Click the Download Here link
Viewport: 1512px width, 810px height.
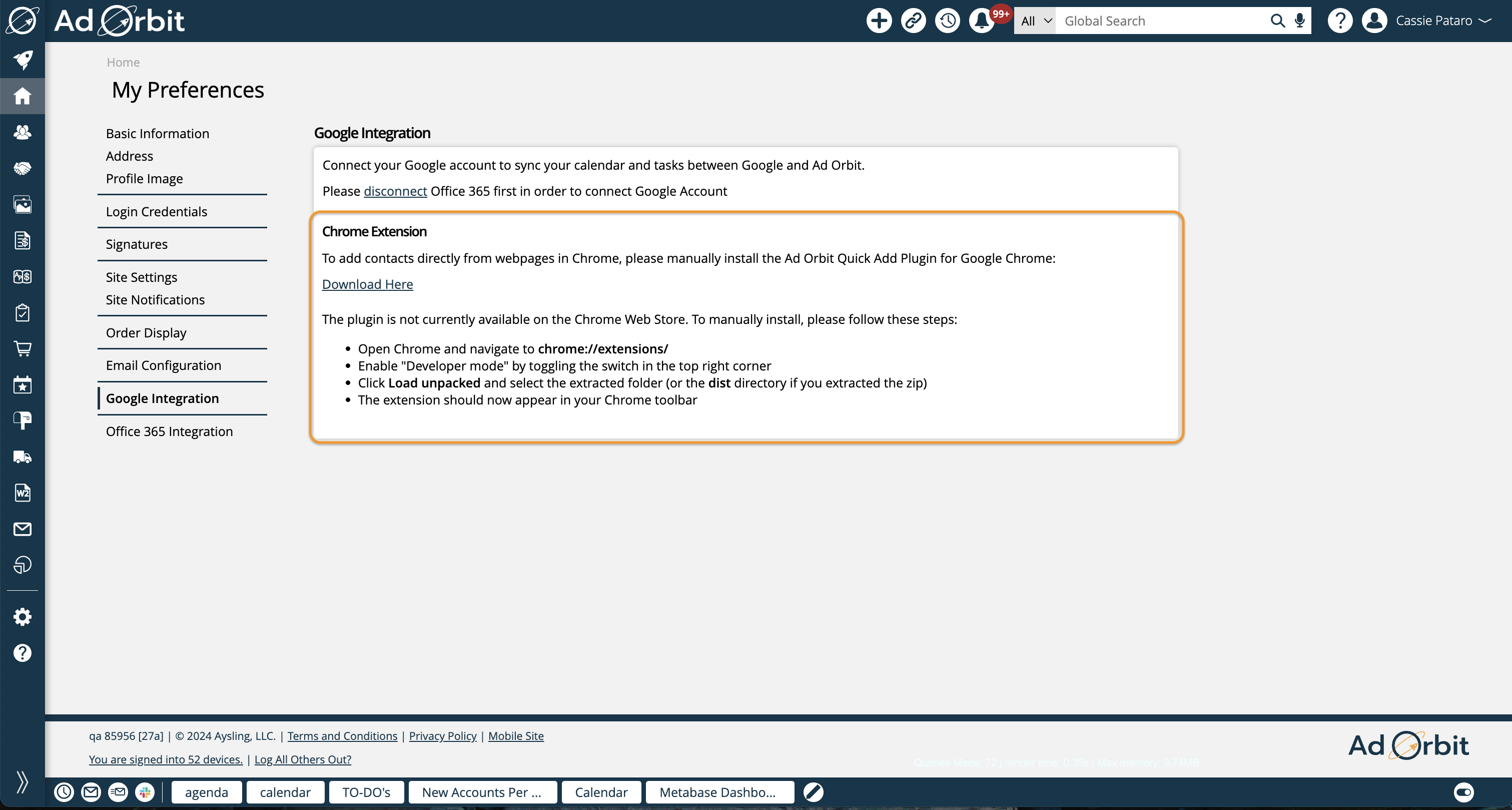367,284
